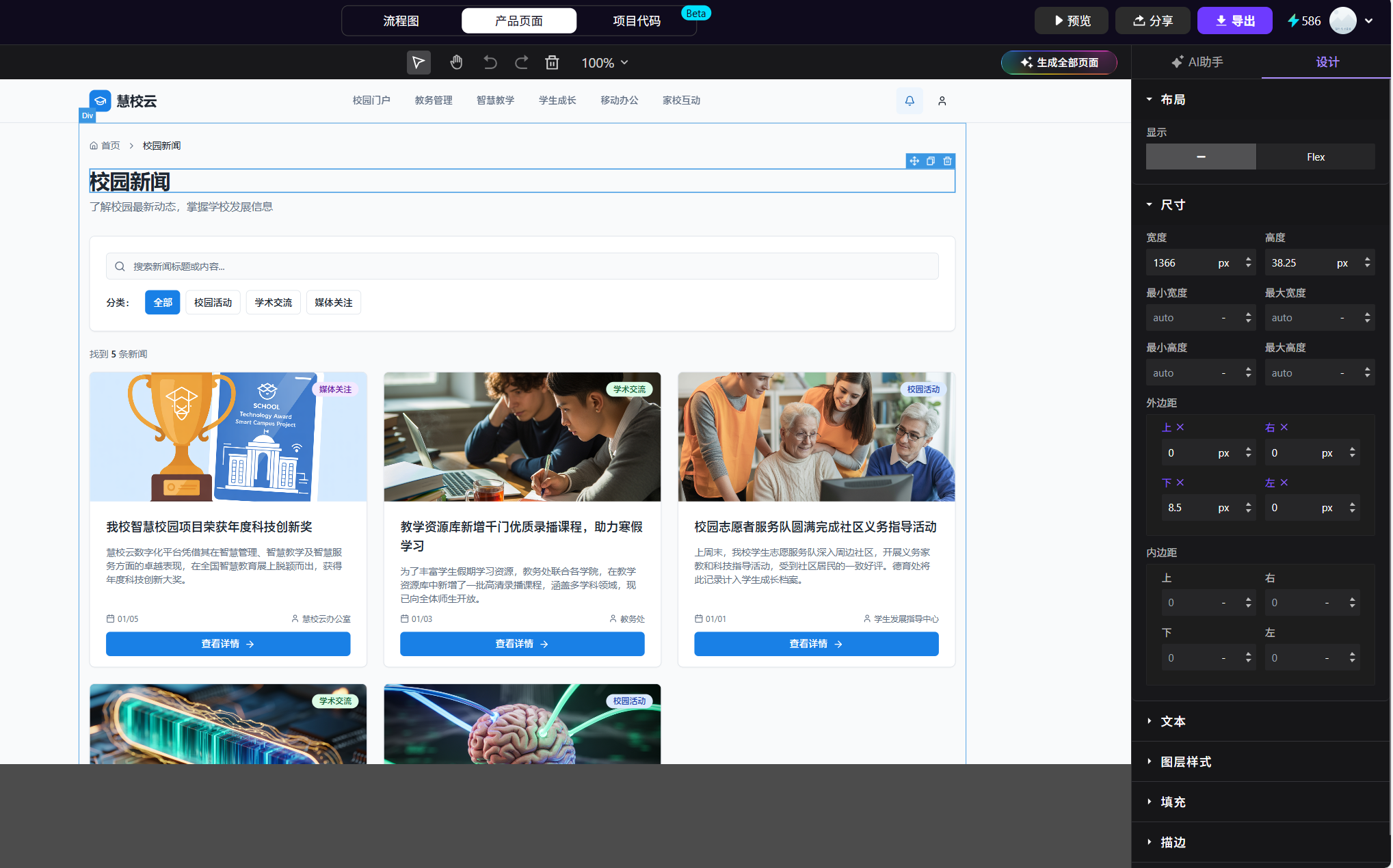Select the 校园活动 category filter
This screenshot has width=1393, height=868.
pyautogui.click(x=213, y=303)
